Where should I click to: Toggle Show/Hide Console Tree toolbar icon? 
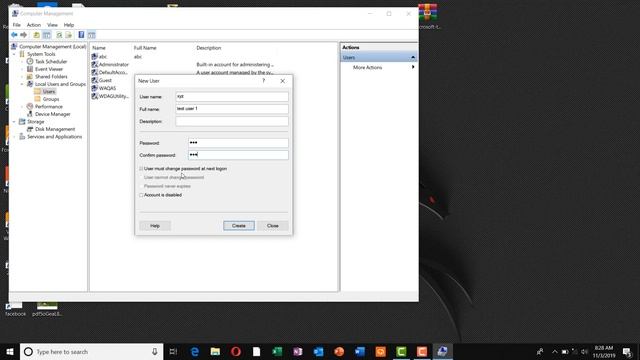point(47,35)
